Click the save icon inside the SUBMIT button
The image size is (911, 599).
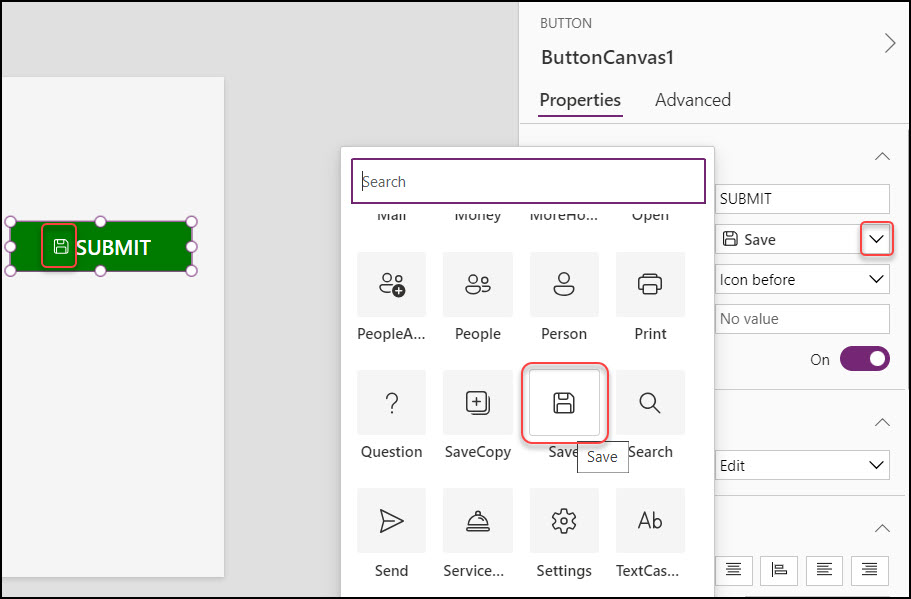coord(61,246)
